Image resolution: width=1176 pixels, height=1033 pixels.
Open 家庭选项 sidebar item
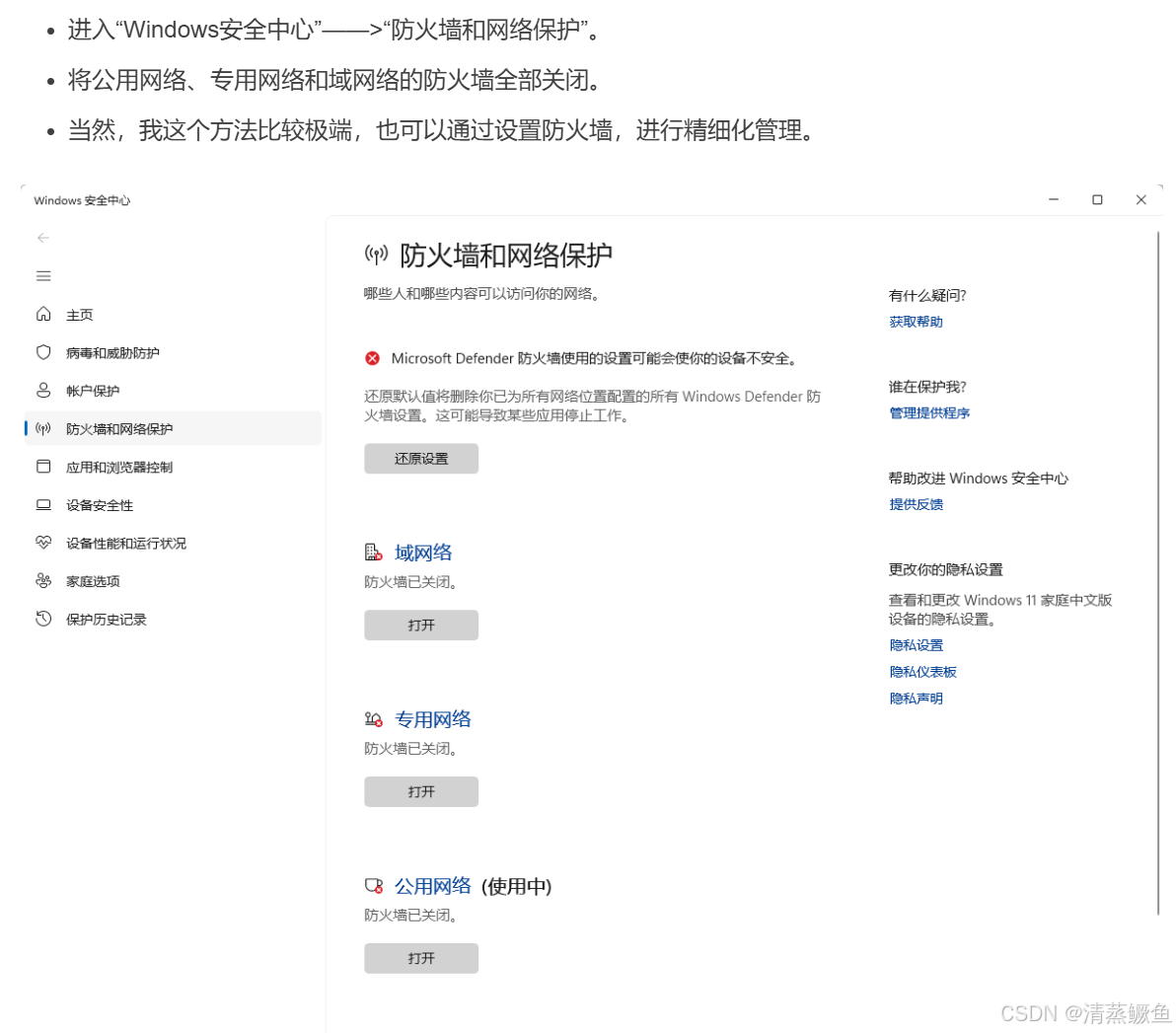[173, 581]
